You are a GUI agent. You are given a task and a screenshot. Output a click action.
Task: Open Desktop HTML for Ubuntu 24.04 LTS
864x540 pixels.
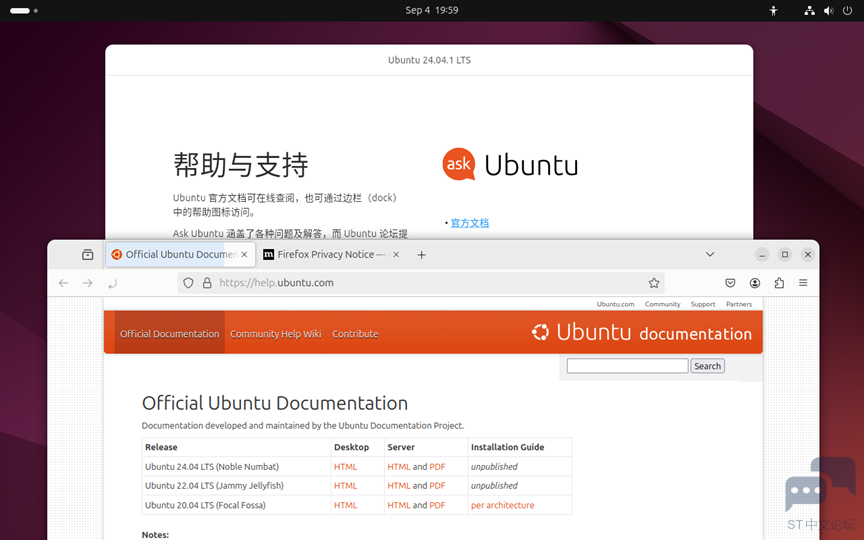click(x=345, y=467)
